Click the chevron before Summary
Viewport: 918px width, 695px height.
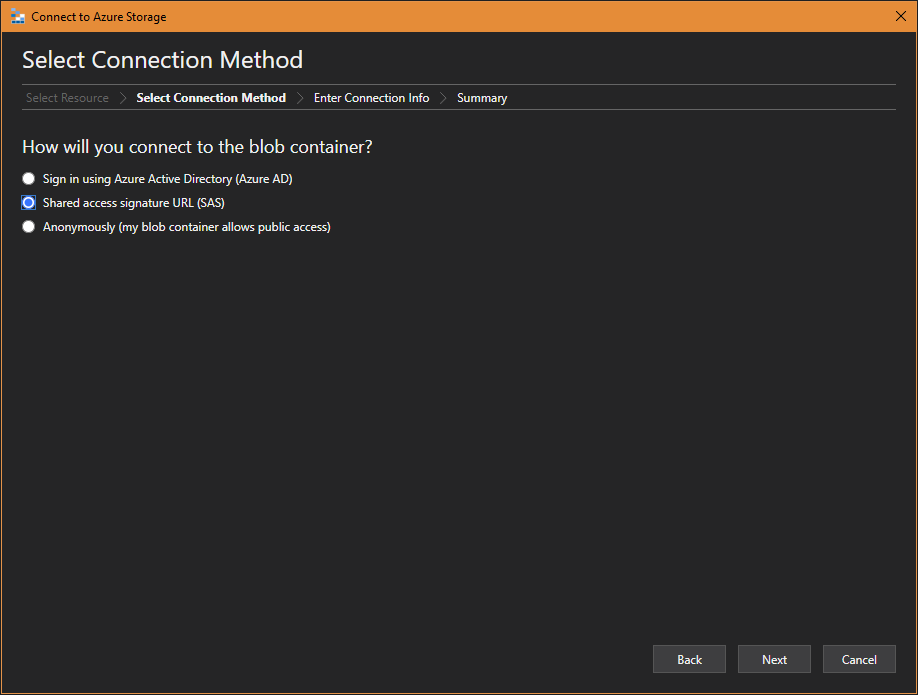[443, 98]
